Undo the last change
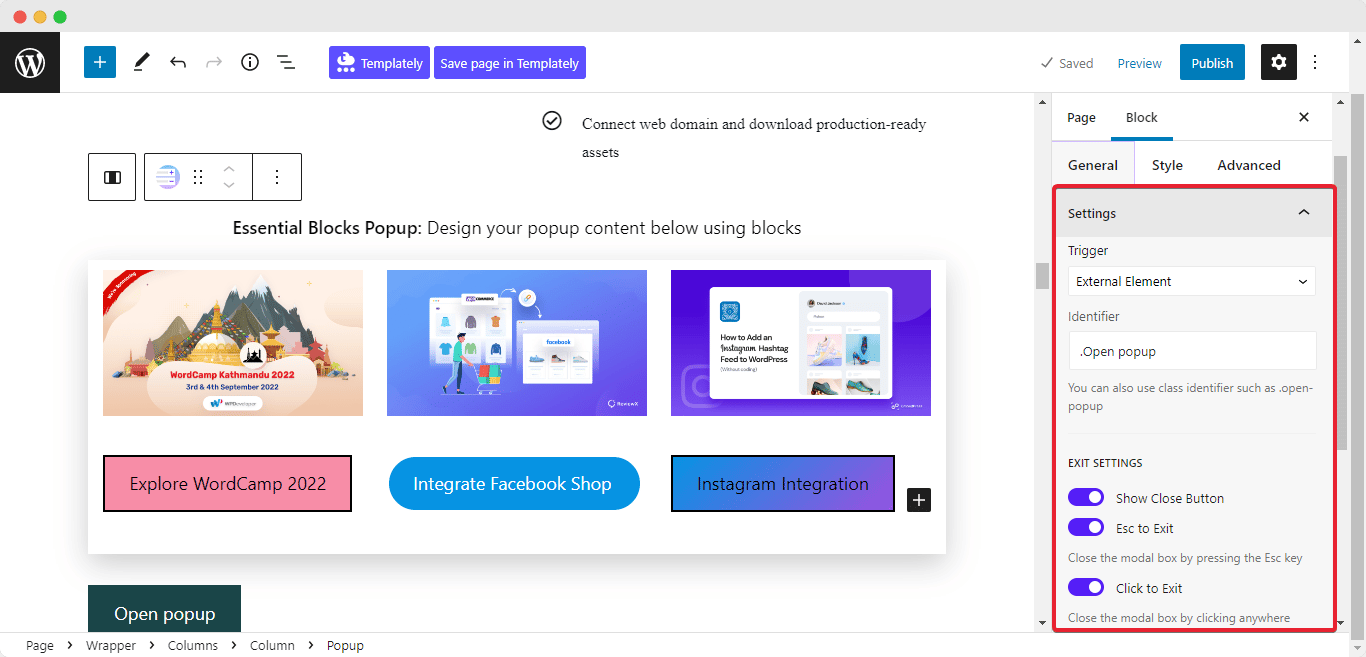The width and height of the screenshot is (1366, 657). click(178, 62)
